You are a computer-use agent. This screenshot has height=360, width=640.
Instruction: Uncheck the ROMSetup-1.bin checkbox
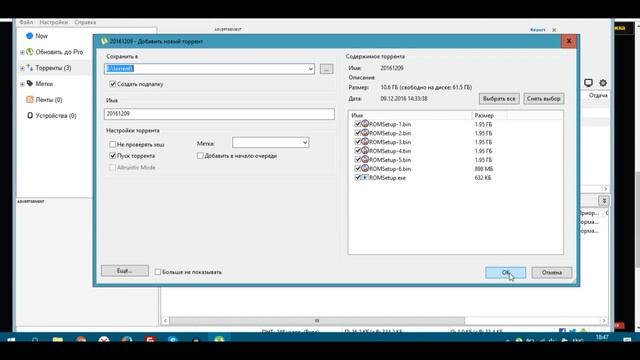click(358, 124)
